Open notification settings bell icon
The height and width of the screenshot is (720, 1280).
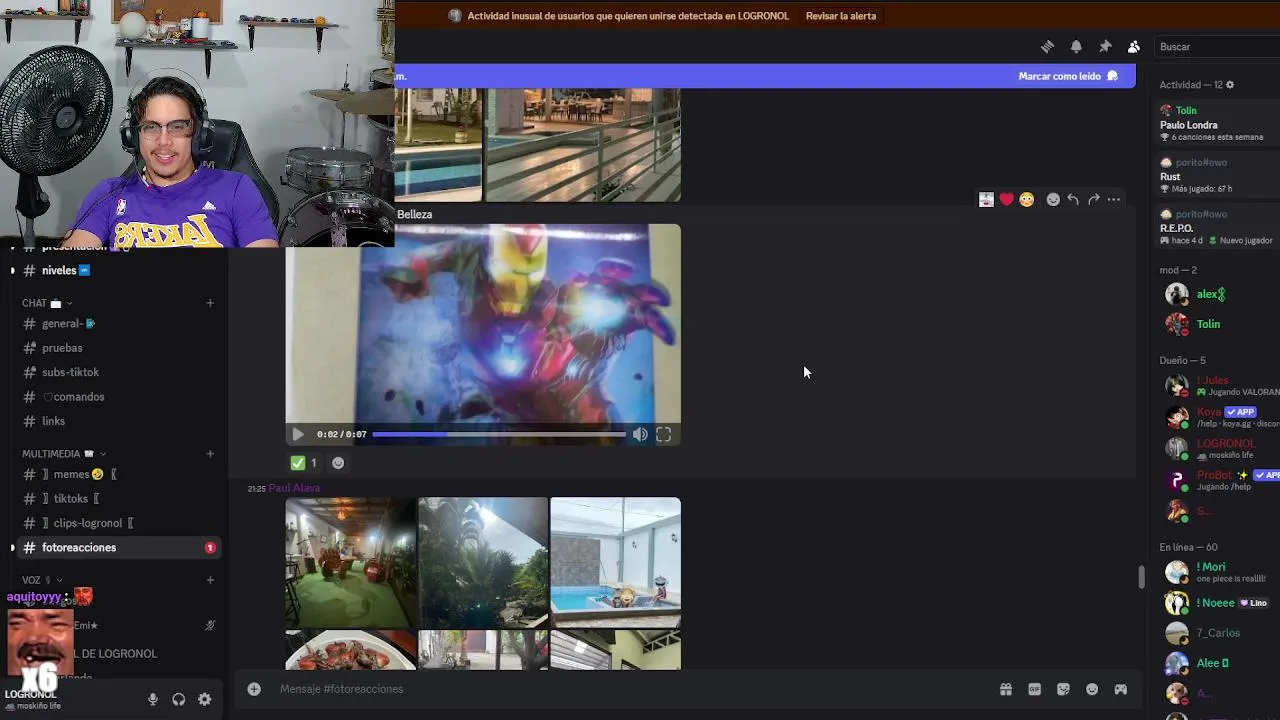click(x=1076, y=47)
